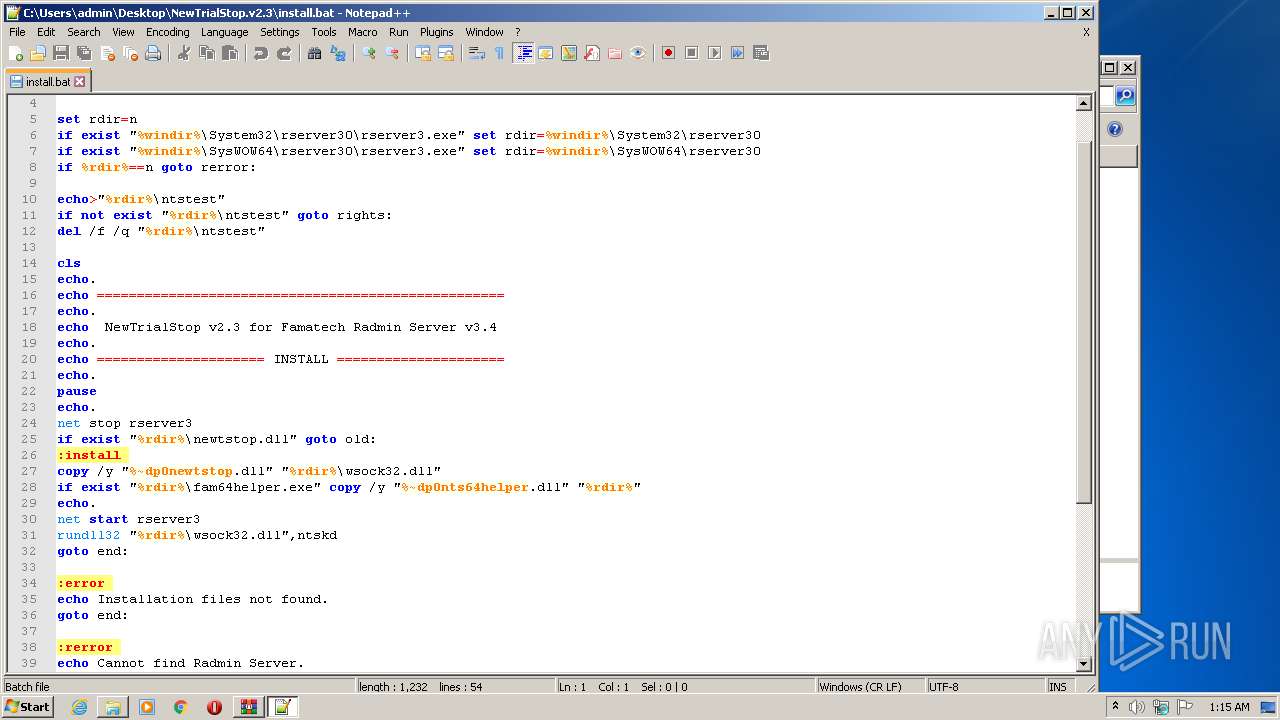Click the Redo toolbar icon
The image size is (1280, 720).
coord(284,53)
